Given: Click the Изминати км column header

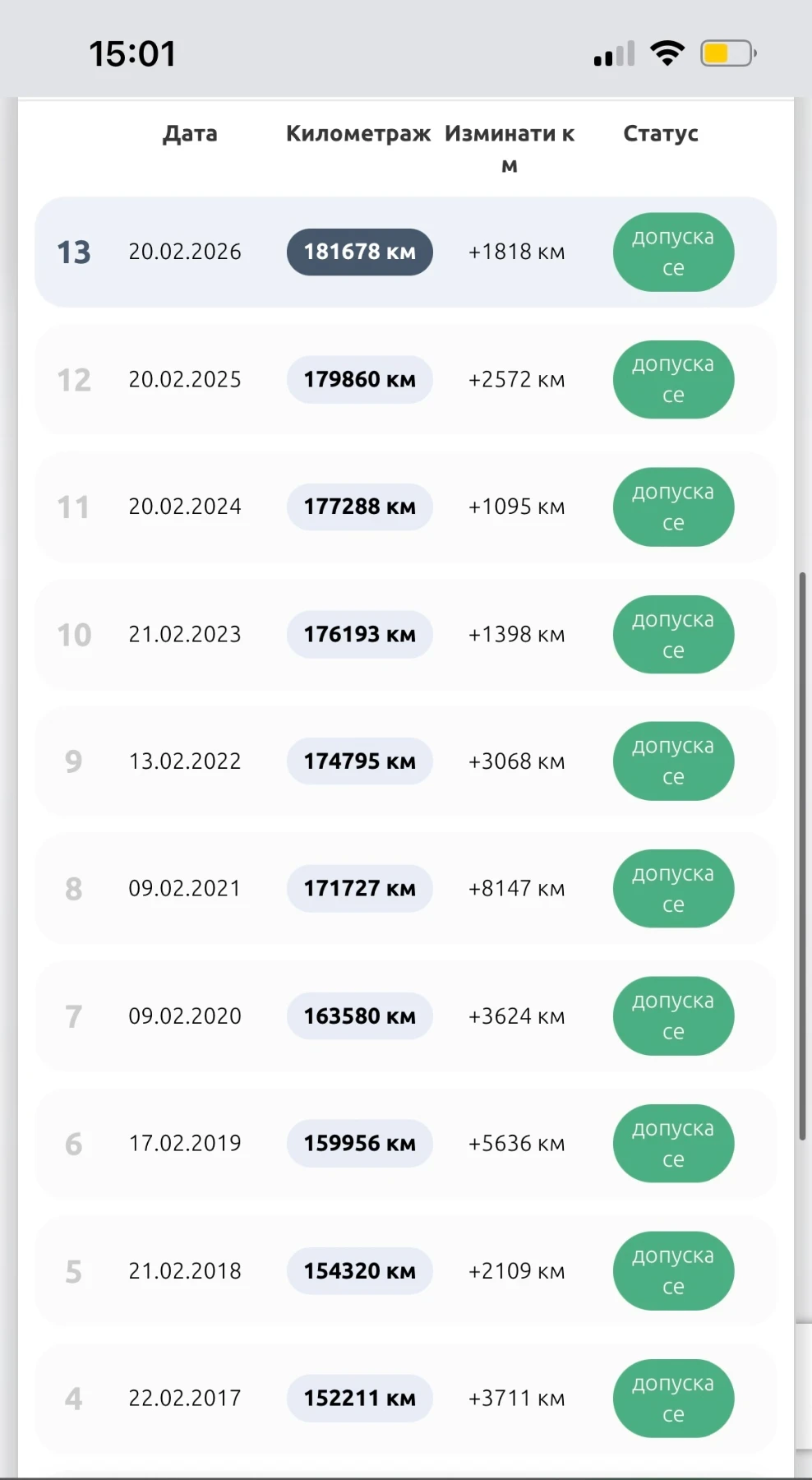Looking at the screenshot, I should (510, 149).
